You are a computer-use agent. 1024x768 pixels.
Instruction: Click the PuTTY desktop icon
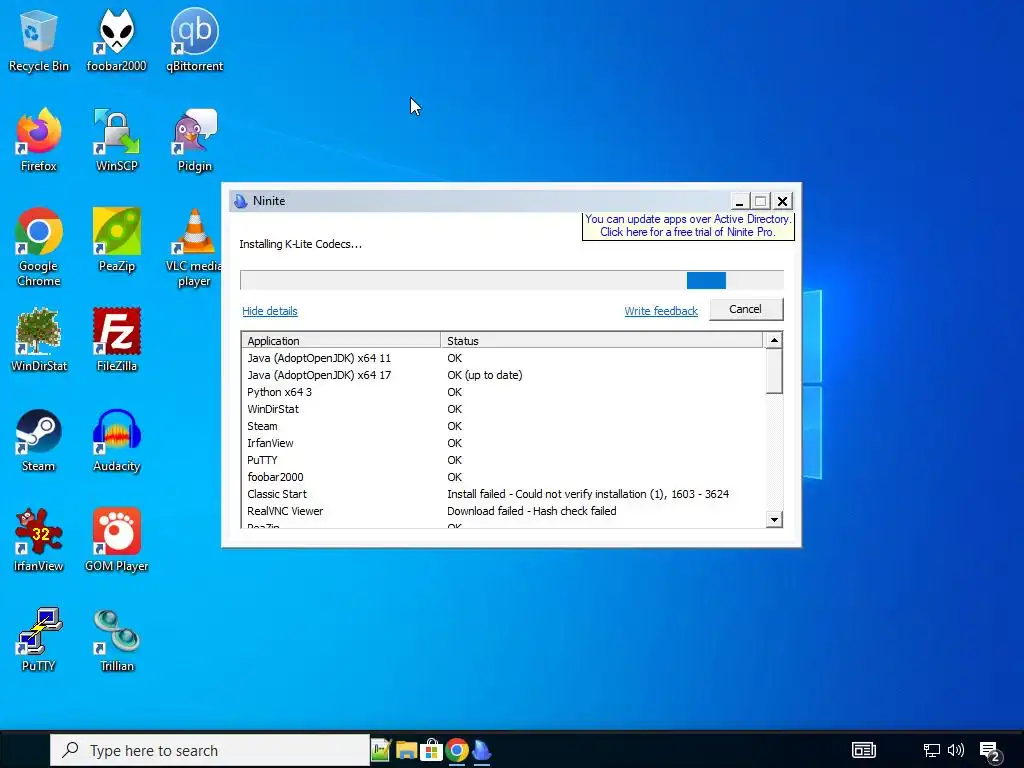tap(39, 640)
